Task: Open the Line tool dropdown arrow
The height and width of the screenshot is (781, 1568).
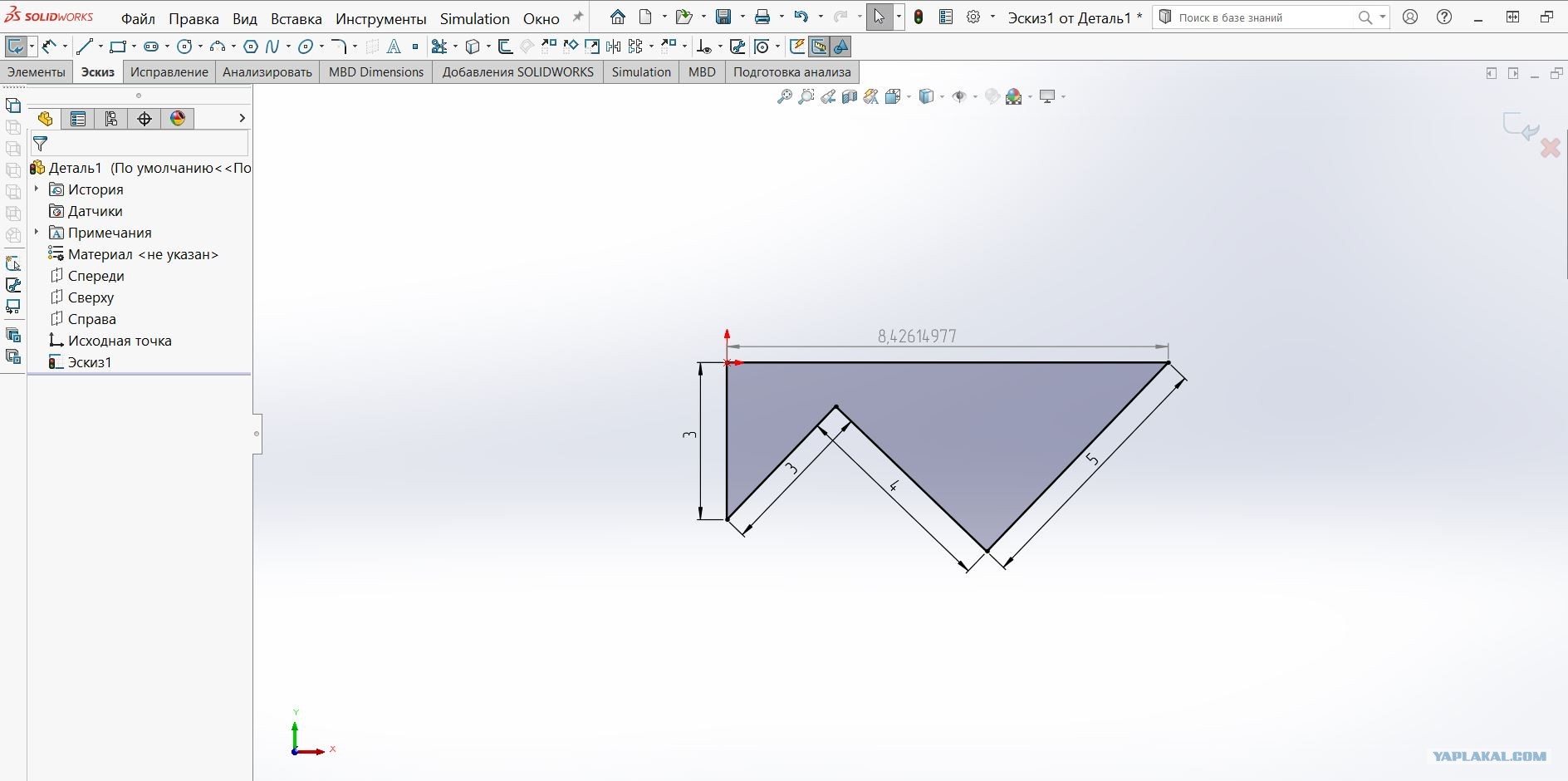Action: point(100,47)
